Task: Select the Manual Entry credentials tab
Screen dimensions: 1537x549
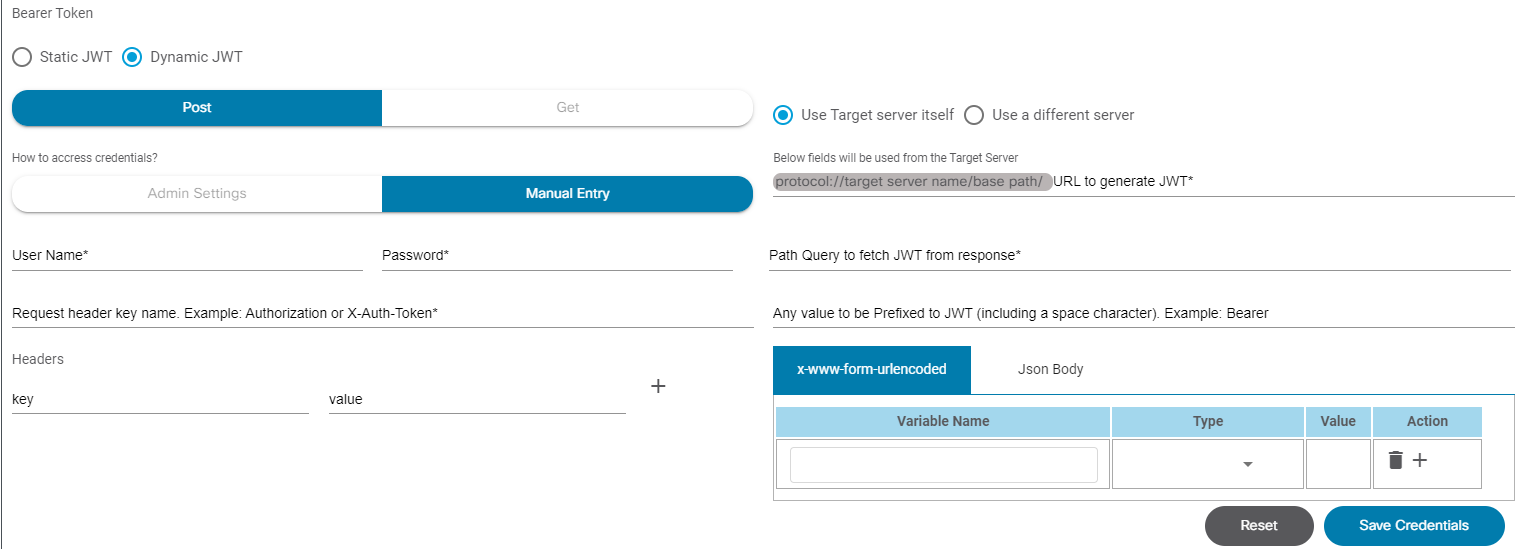Action: click(567, 194)
